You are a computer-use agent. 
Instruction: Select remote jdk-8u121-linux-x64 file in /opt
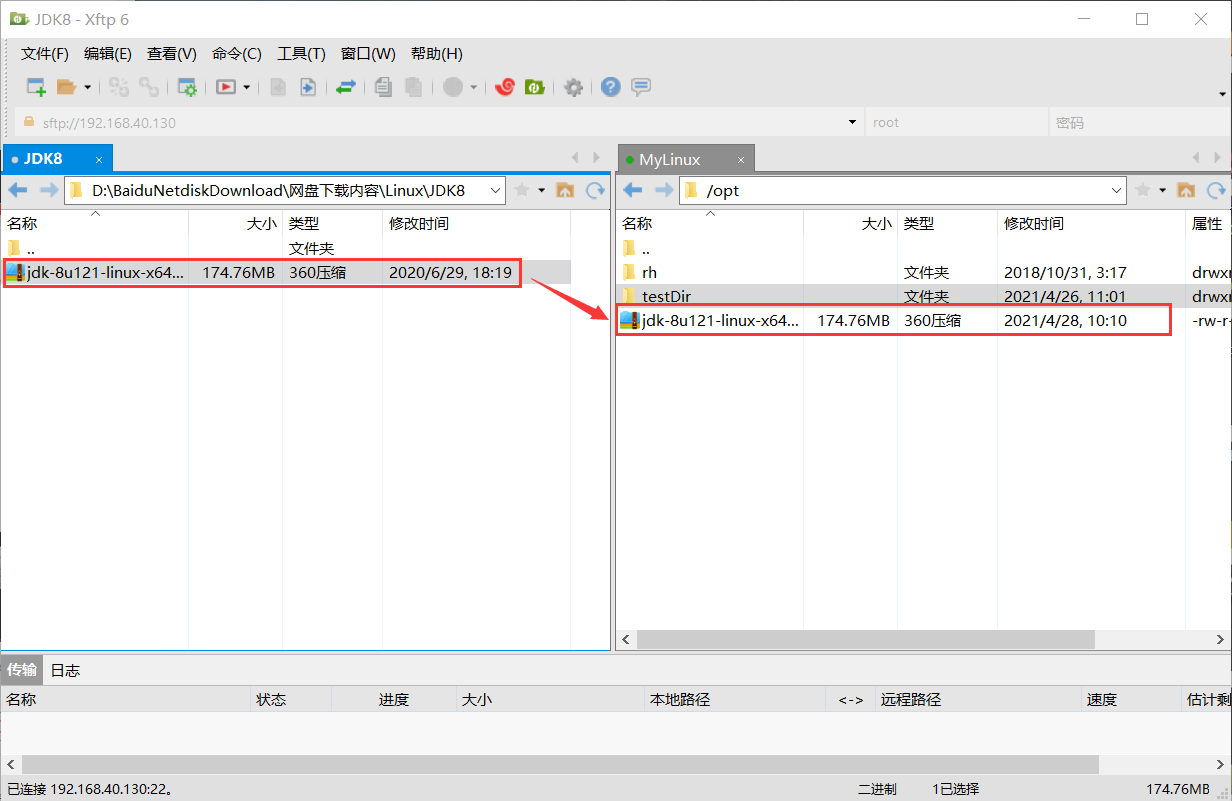pyautogui.click(x=893, y=320)
